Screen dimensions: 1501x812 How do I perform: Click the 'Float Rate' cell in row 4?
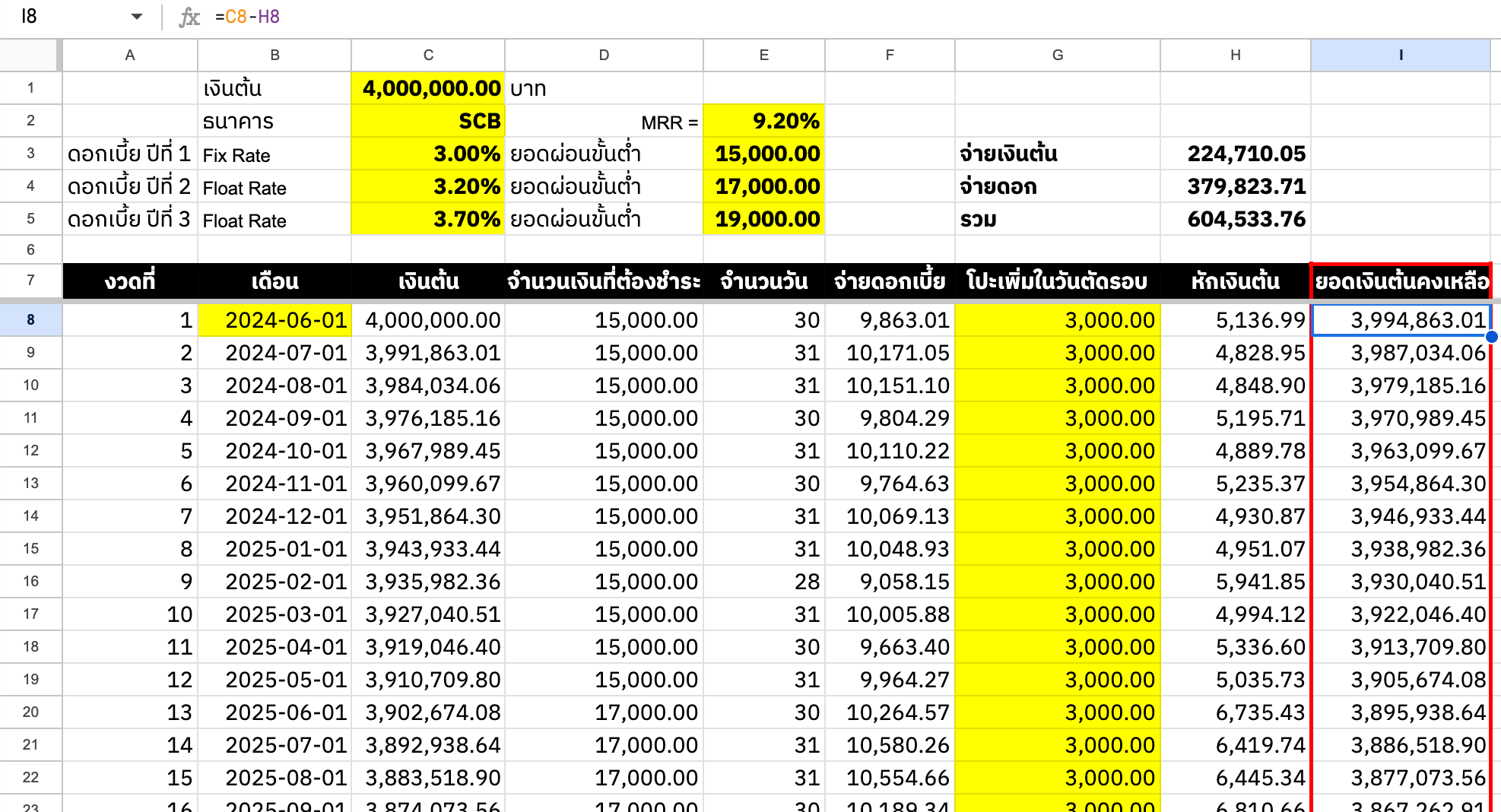click(x=274, y=186)
